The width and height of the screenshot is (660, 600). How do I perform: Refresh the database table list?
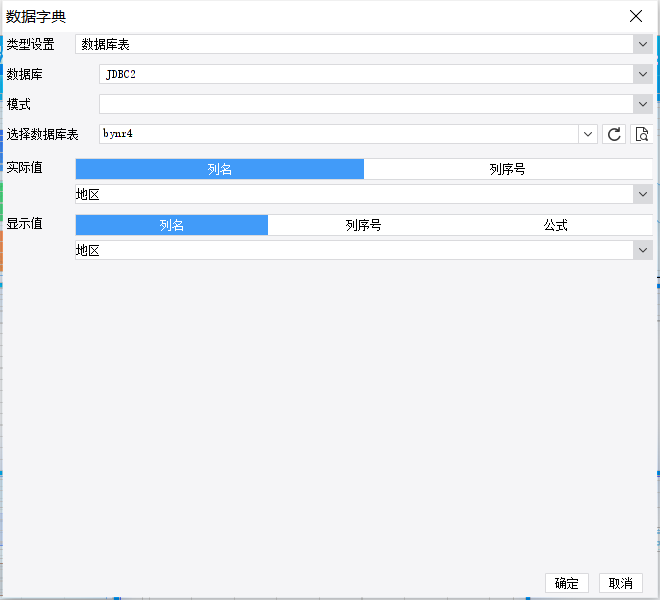pos(614,134)
